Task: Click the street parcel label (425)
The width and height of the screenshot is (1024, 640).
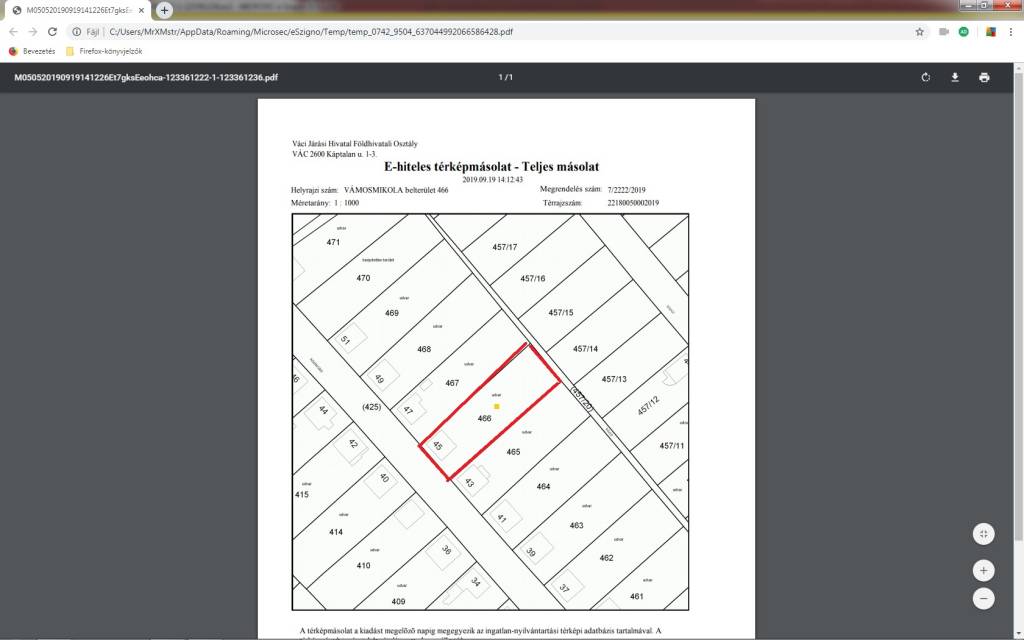Action: pyautogui.click(x=372, y=407)
